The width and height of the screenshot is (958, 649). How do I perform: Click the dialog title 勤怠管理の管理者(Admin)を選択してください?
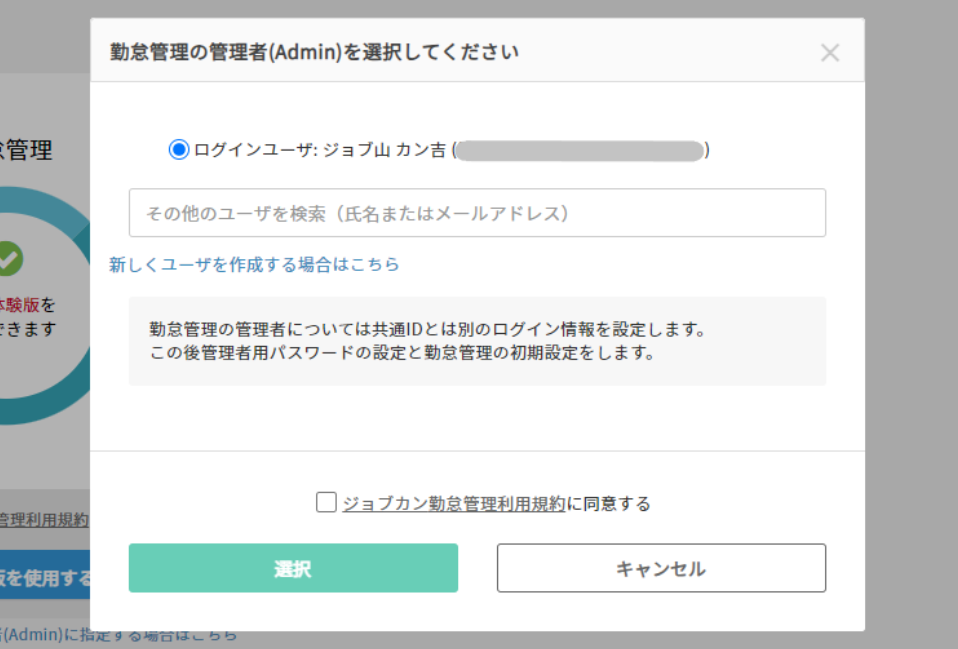pyautogui.click(x=314, y=52)
